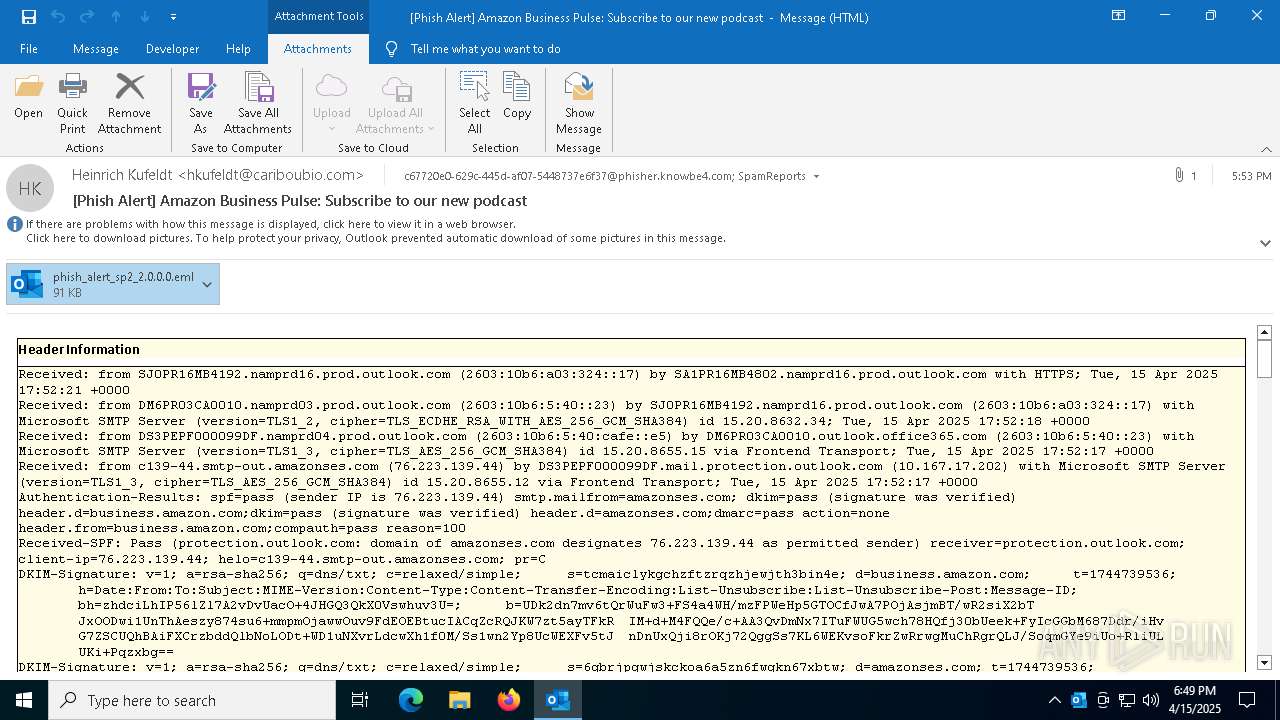This screenshot has height=720, width=1280.
Task: Open the attachment with the Open icon
Action: 28,96
